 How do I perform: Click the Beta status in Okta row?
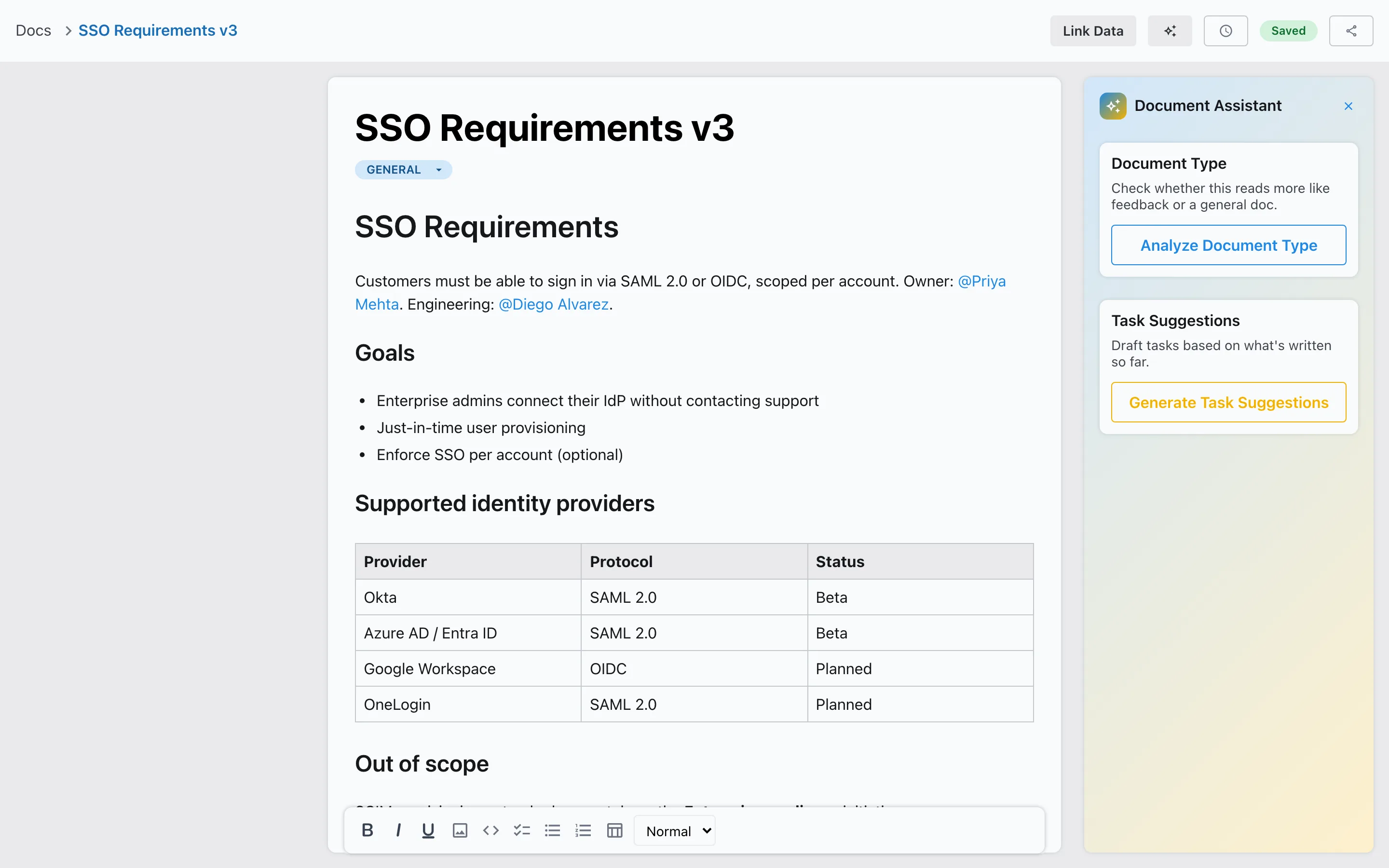pyautogui.click(x=921, y=597)
